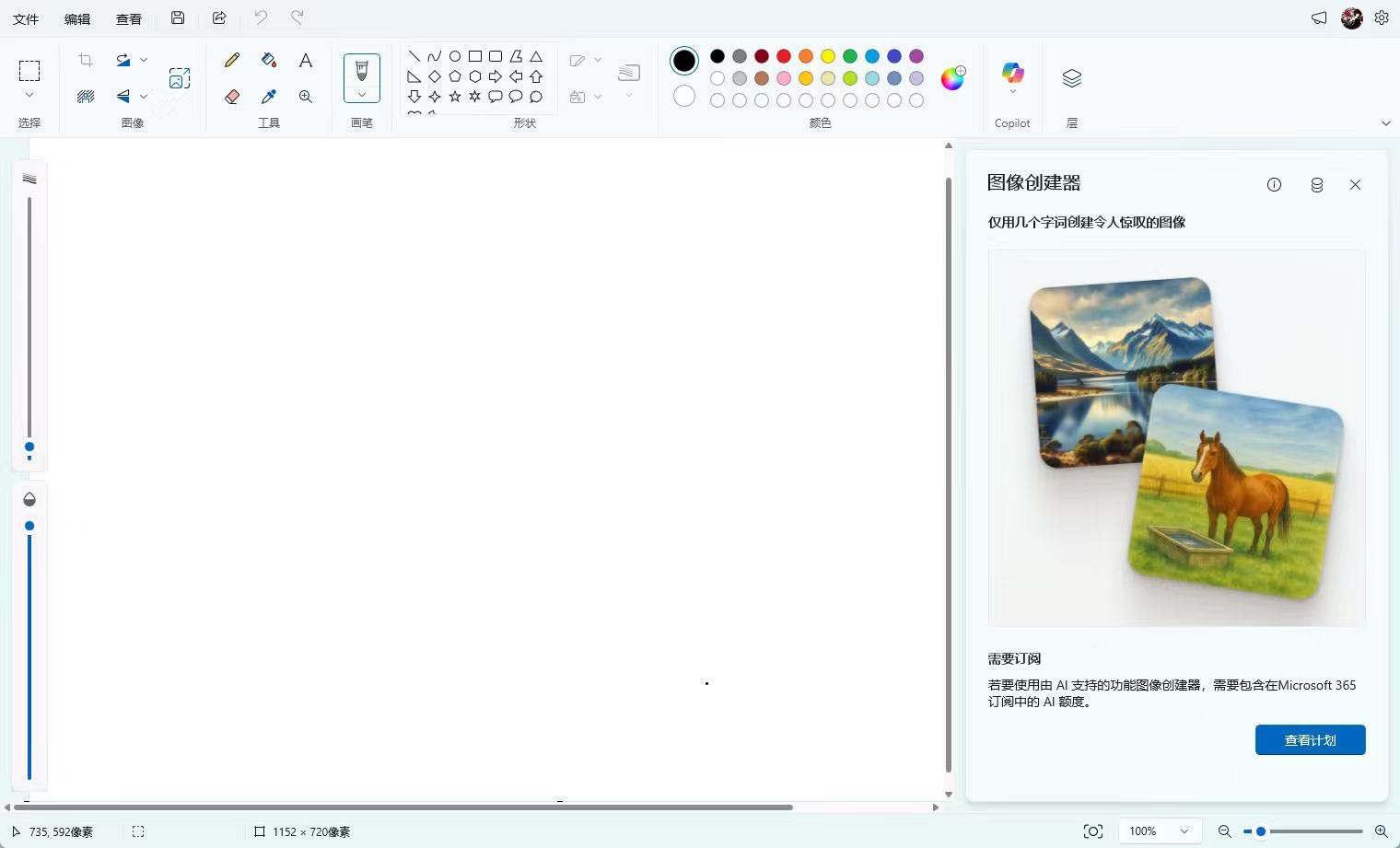The width and height of the screenshot is (1400, 848).
Task: Click the fit to window icon
Action: pyautogui.click(x=1093, y=831)
